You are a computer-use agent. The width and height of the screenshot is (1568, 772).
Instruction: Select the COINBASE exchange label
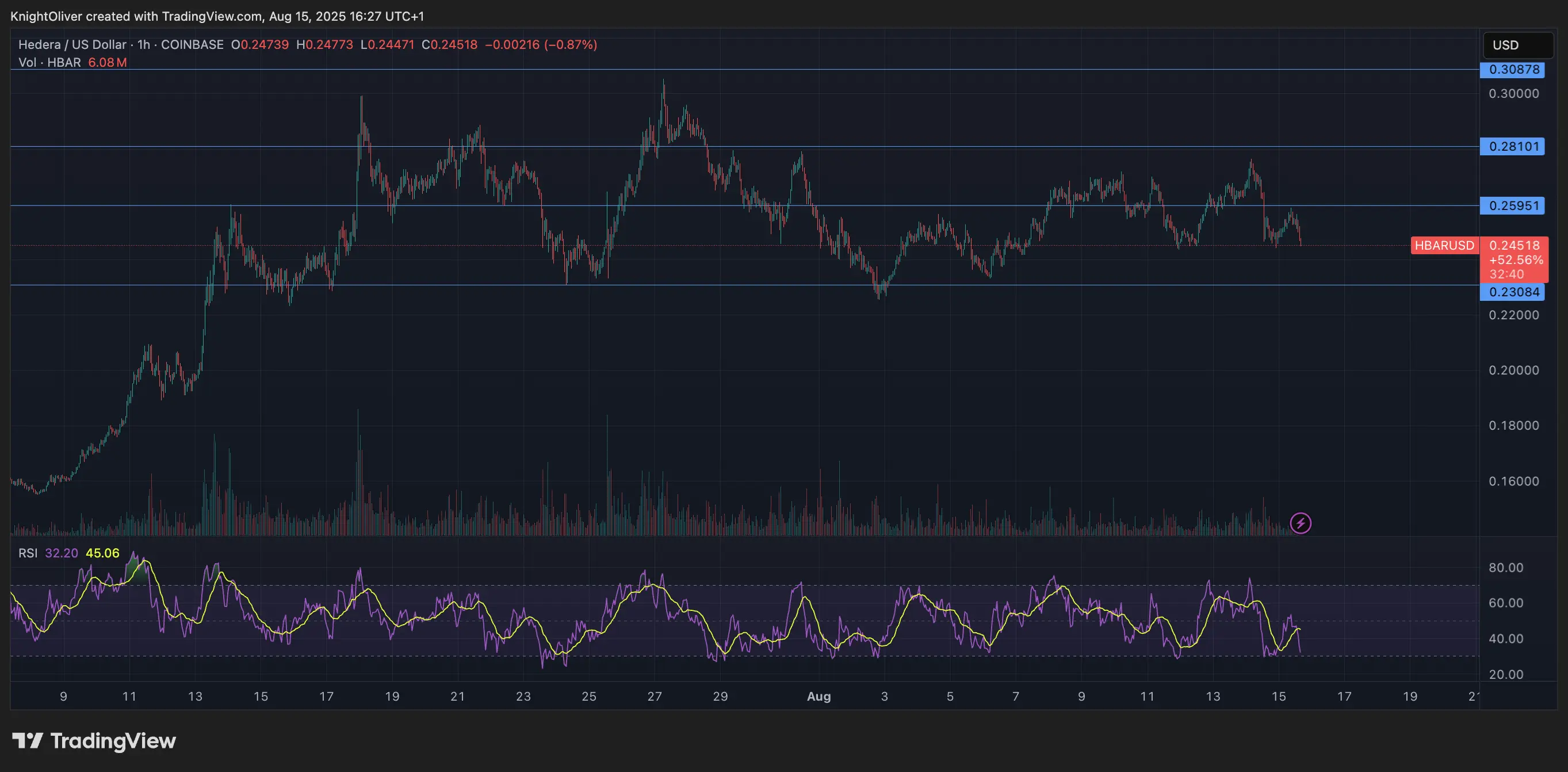193,44
